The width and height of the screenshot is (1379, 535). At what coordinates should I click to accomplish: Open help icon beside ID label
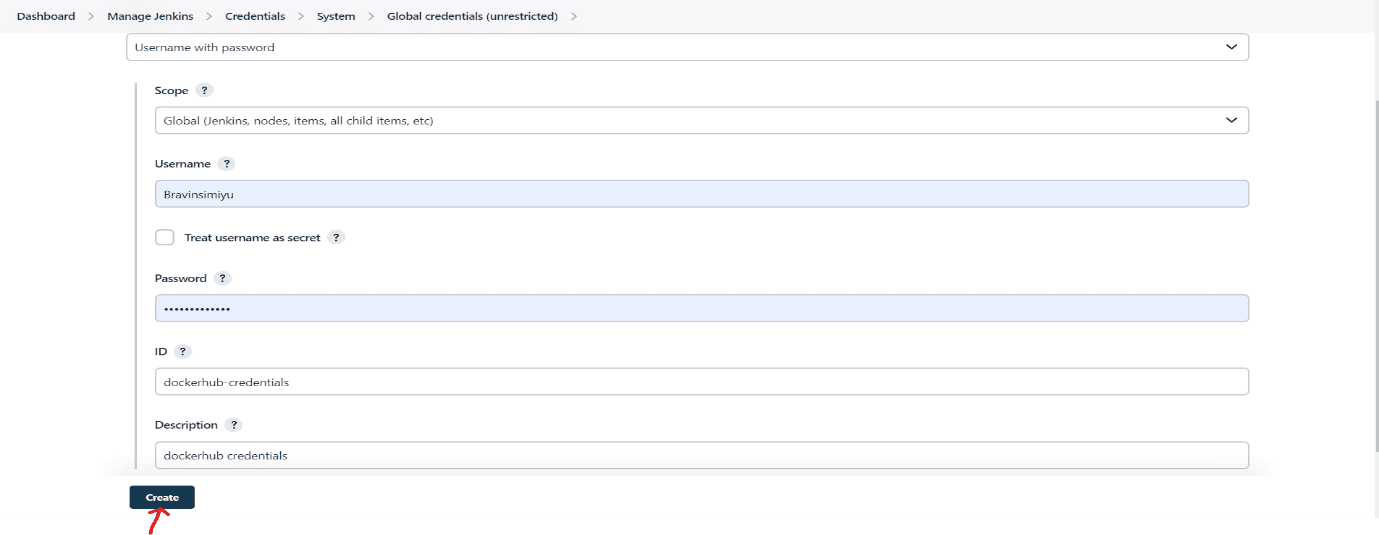(182, 352)
